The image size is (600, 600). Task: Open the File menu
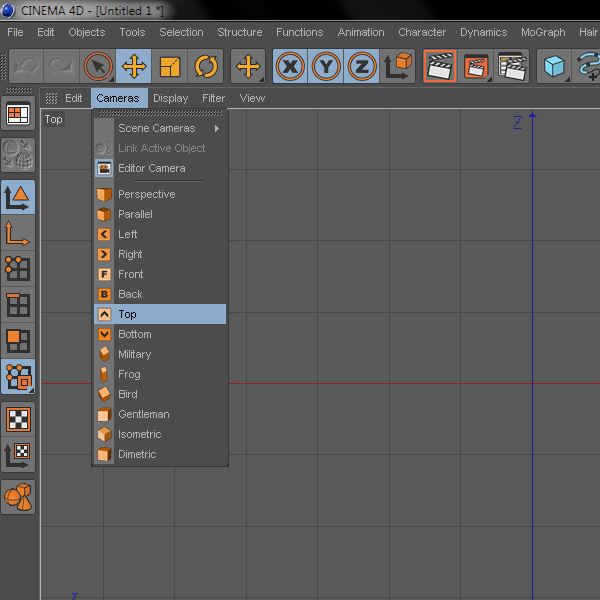(x=15, y=32)
